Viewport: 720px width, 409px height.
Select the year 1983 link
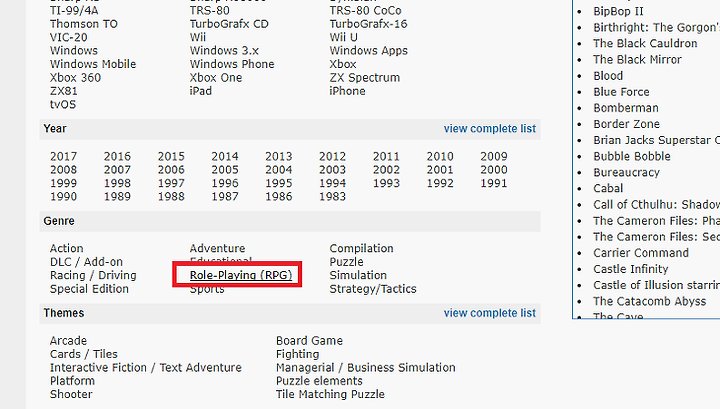[x=332, y=197]
